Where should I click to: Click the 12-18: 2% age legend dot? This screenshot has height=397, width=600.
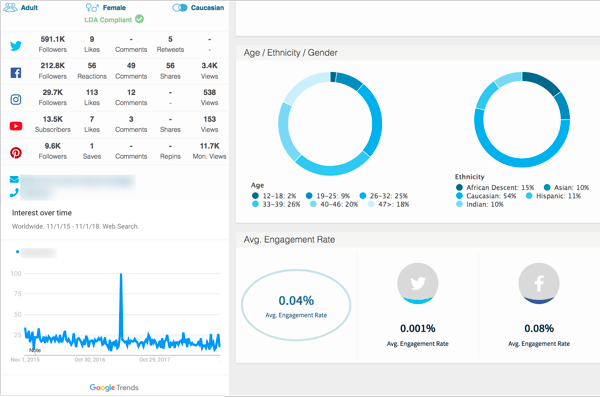click(255, 196)
